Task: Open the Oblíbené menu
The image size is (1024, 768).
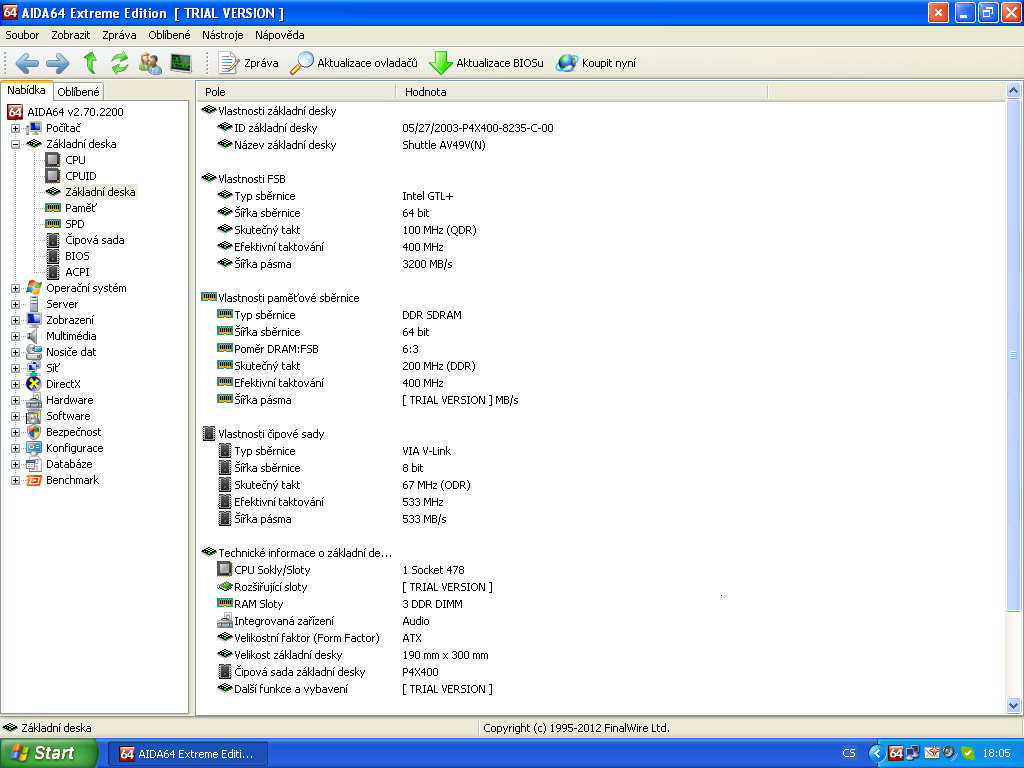Action: (x=169, y=35)
